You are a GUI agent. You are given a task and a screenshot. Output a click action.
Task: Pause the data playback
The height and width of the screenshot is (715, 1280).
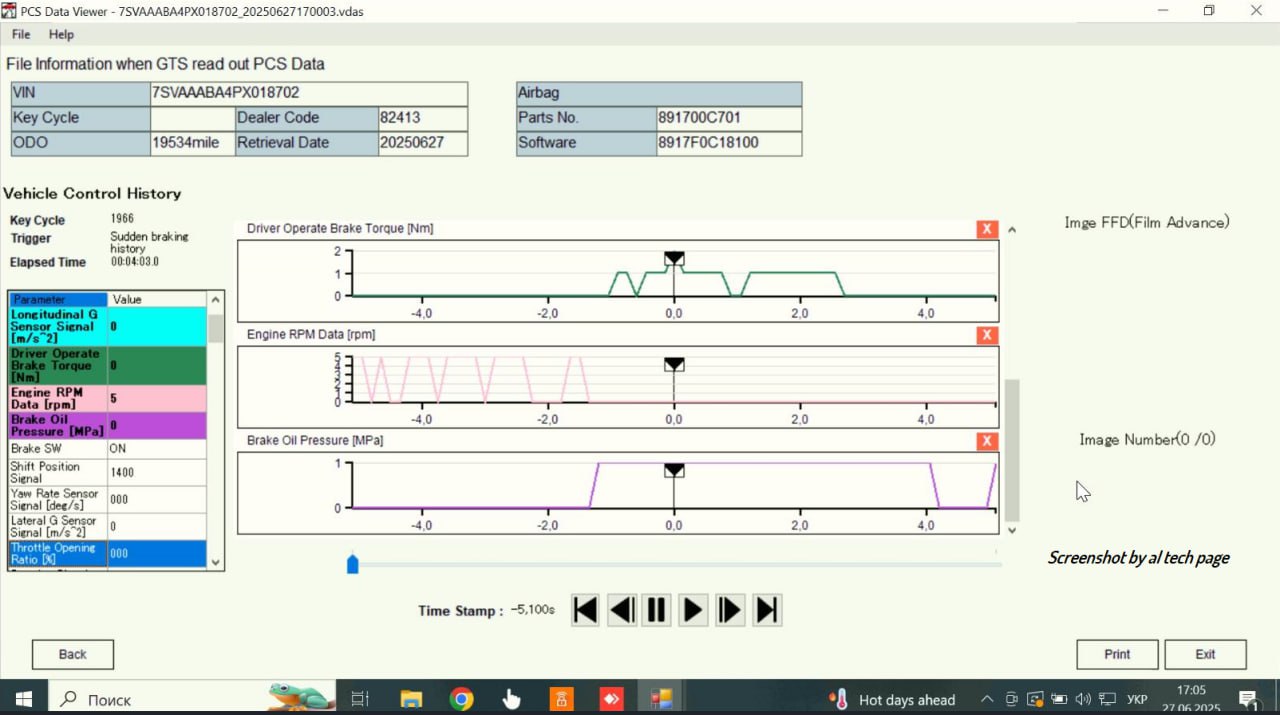[657, 610]
